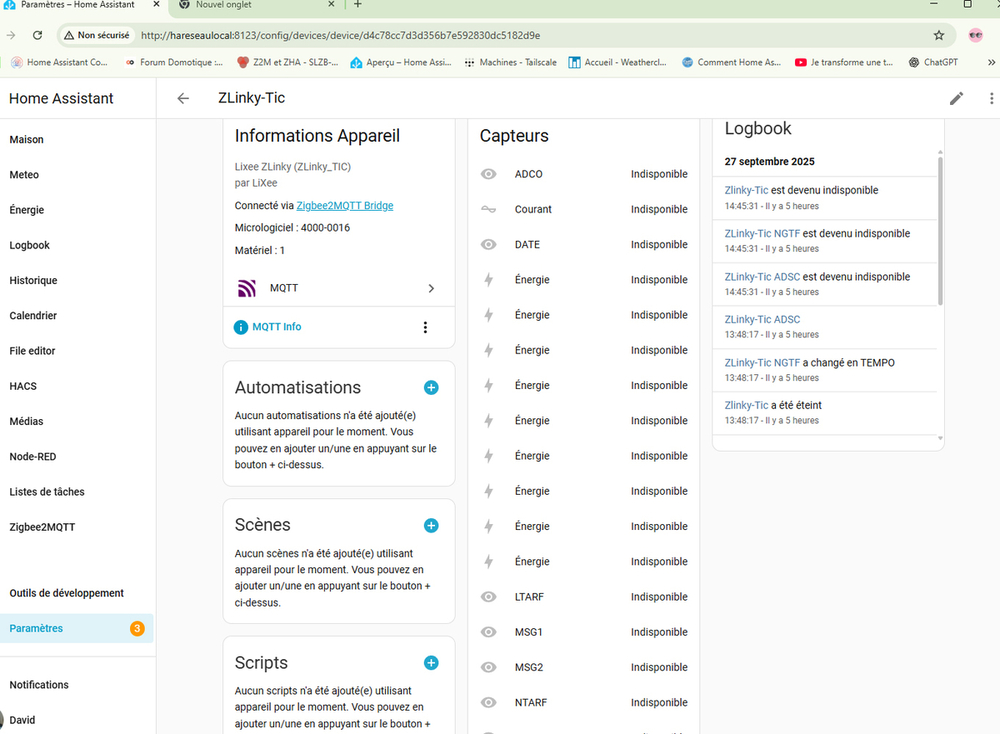
Task: Open the Z2M et ZHA - SLZB bookmark
Action: tap(288, 62)
